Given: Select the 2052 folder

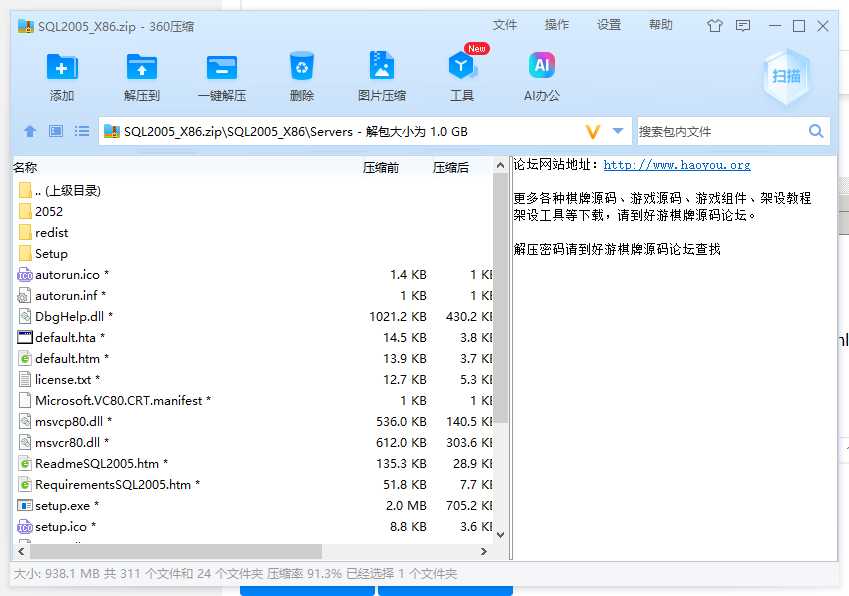Looking at the screenshot, I should coord(253,212).
